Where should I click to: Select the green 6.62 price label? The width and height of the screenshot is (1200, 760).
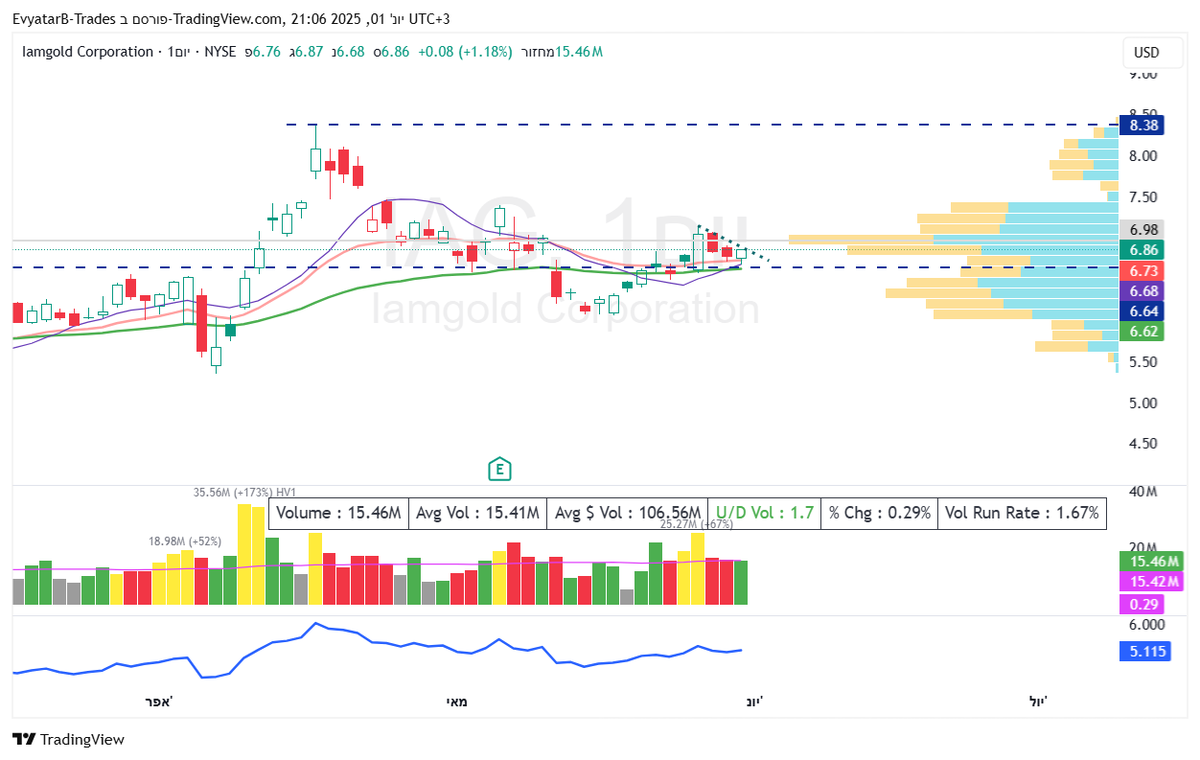tap(1143, 331)
